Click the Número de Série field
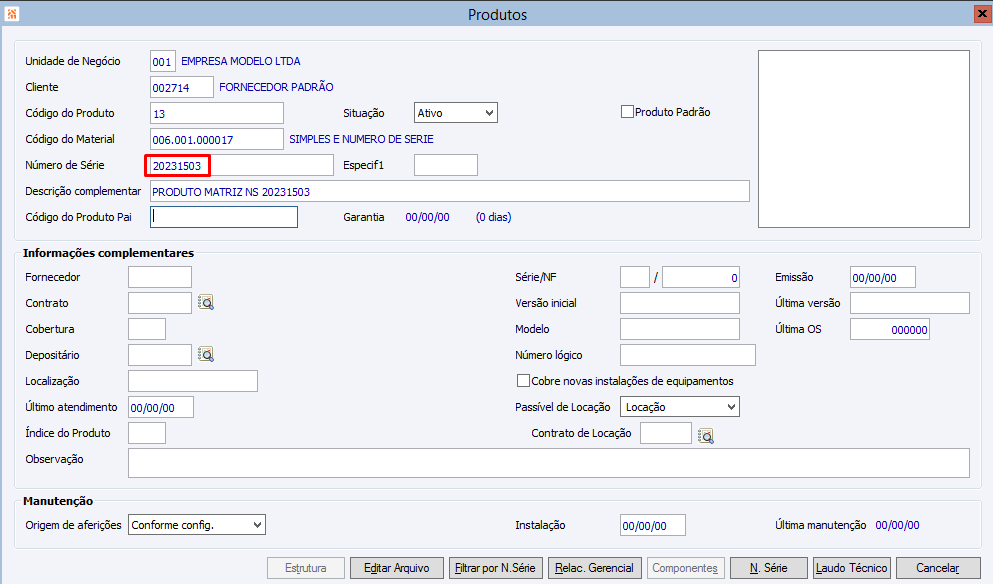The image size is (993, 584). point(241,165)
